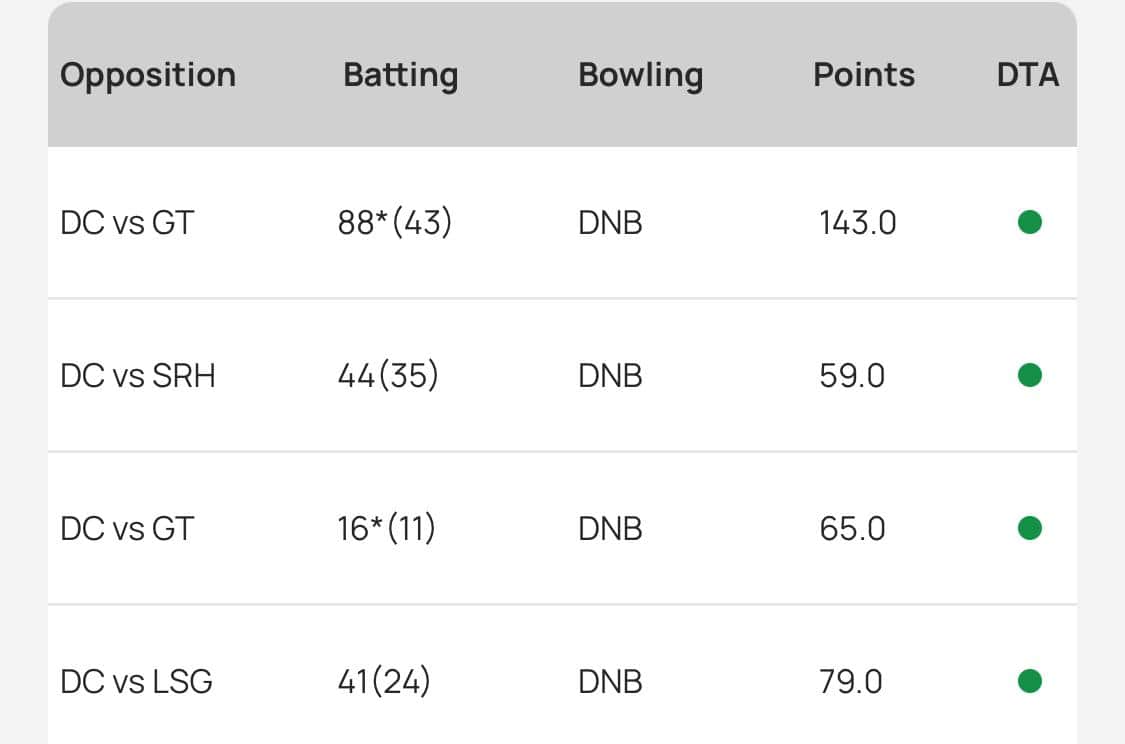This screenshot has height=744, width=1125.
Task: Select the 44(35) batting score
Action: (x=388, y=376)
